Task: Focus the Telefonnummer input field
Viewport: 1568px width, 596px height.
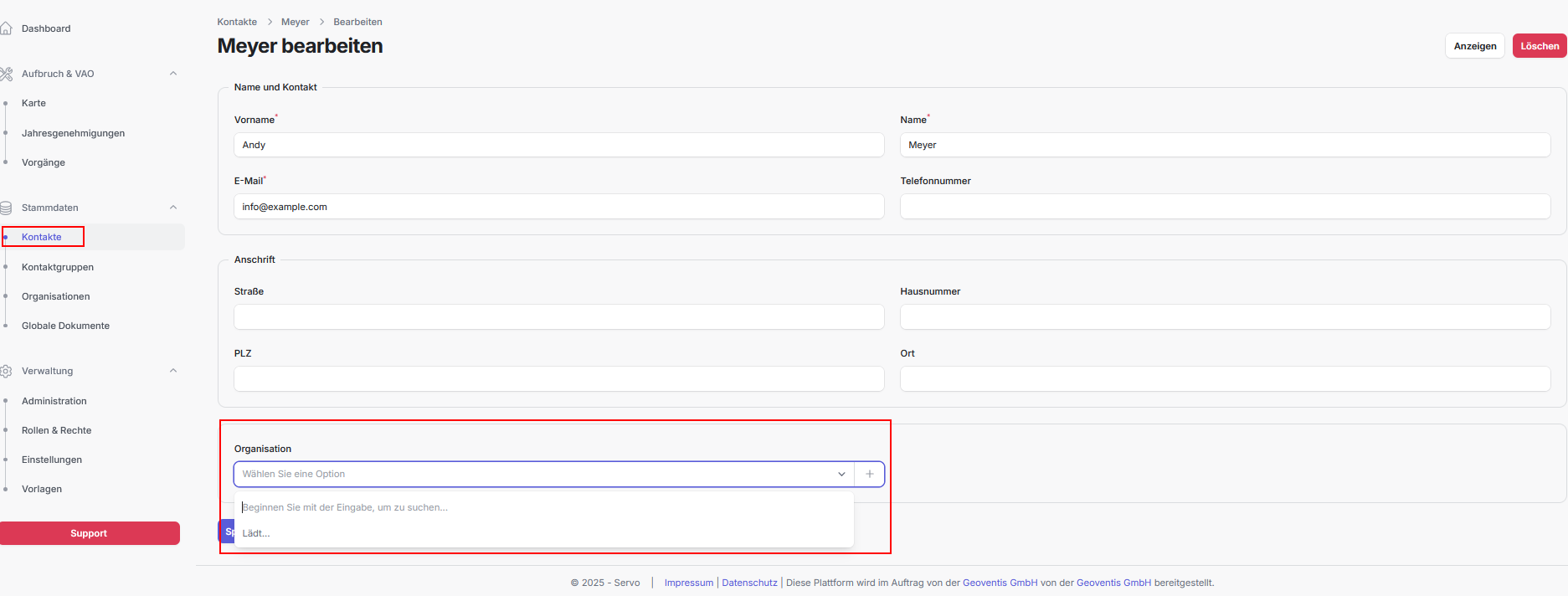Action: click(1225, 207)
